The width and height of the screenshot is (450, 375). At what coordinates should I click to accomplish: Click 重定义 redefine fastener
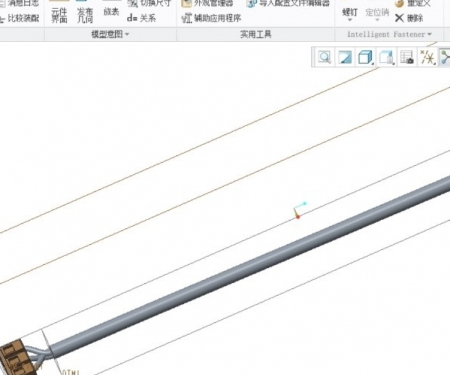[413, 3]
